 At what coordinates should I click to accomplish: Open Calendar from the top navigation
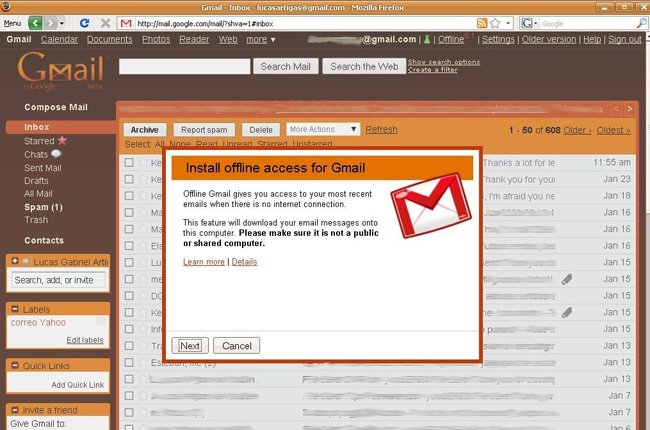(59, 39)
